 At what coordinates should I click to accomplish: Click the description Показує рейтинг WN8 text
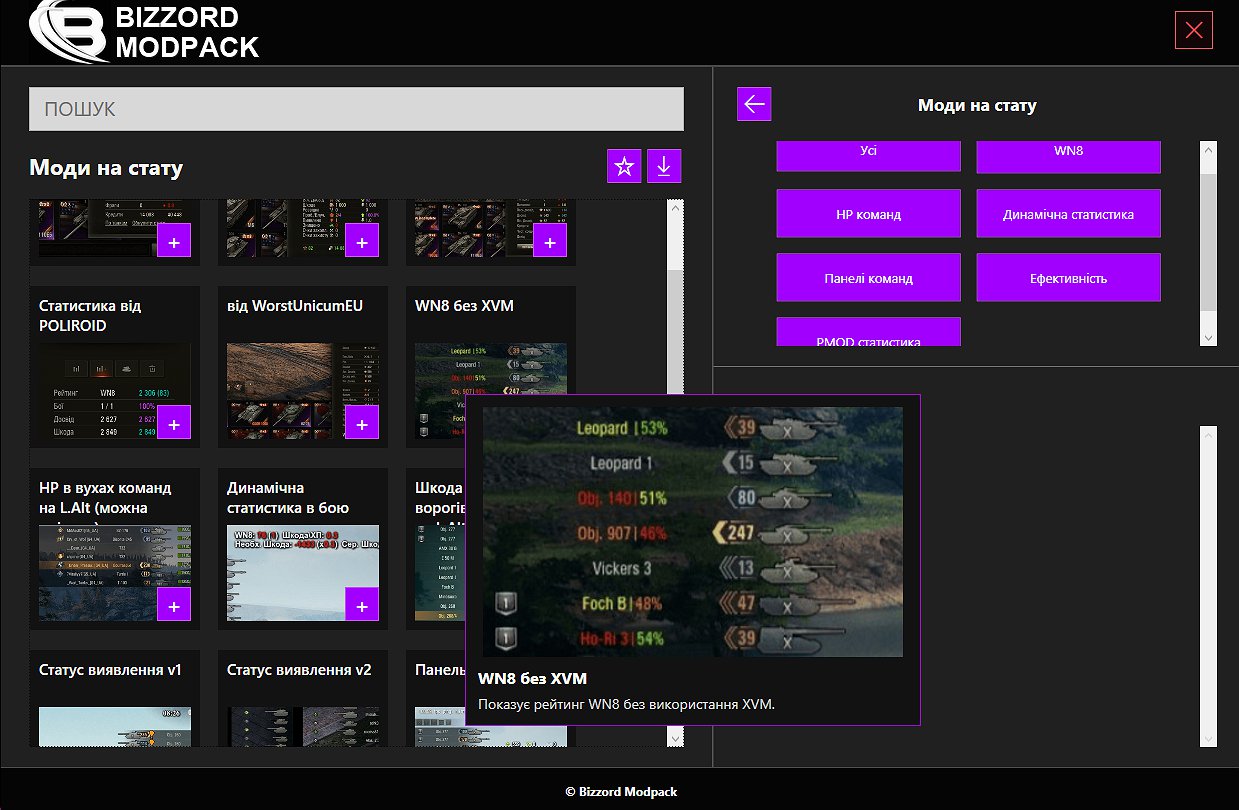627,704
